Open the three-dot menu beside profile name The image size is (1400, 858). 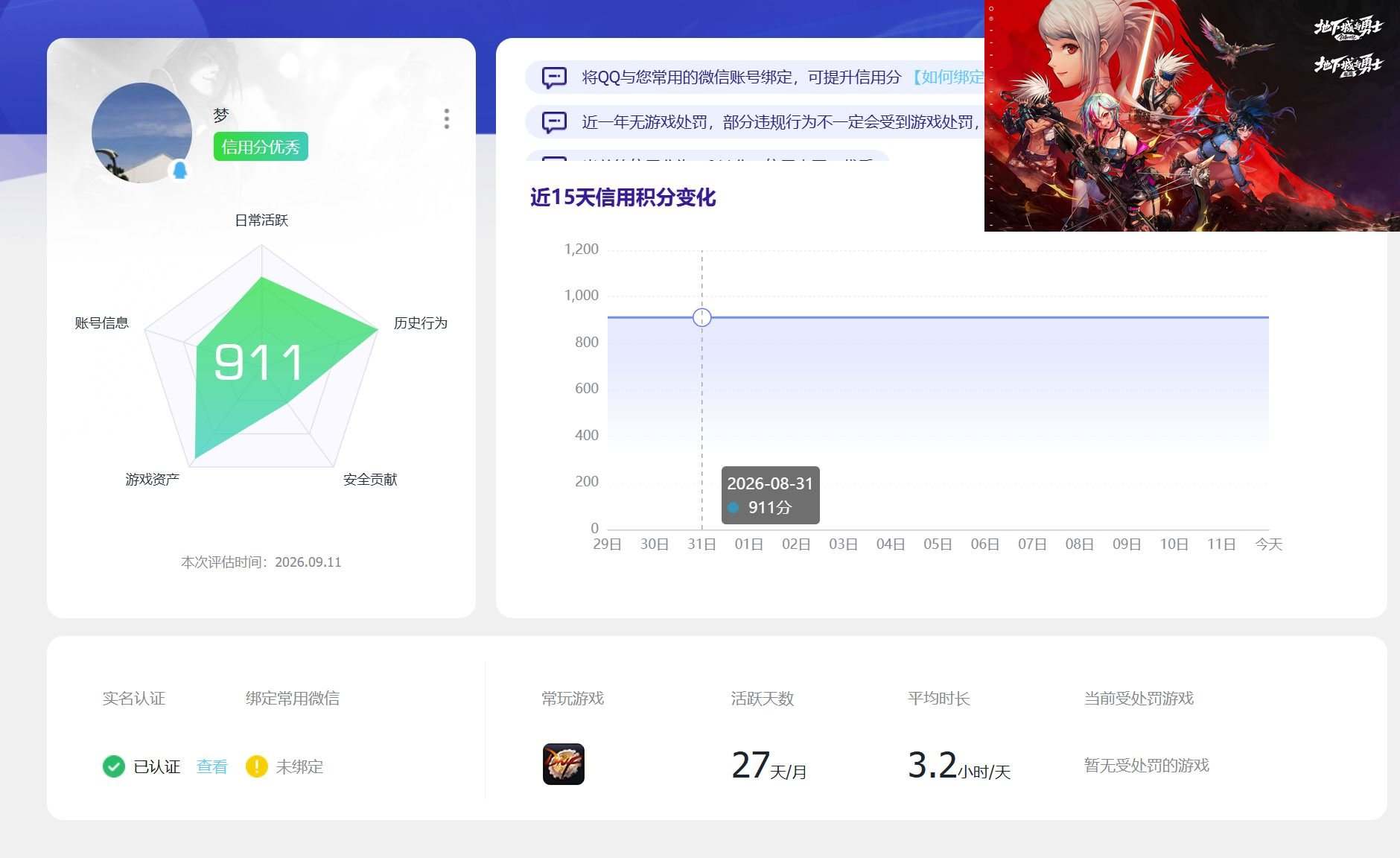point(447,118)
